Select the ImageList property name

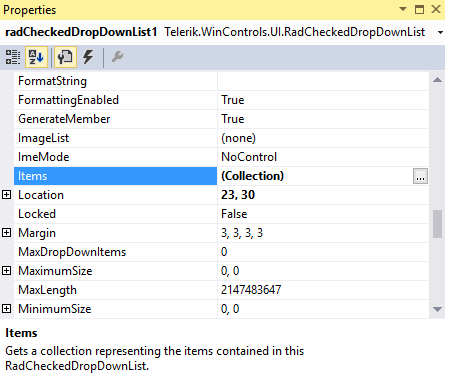click(x=43, y=138)
